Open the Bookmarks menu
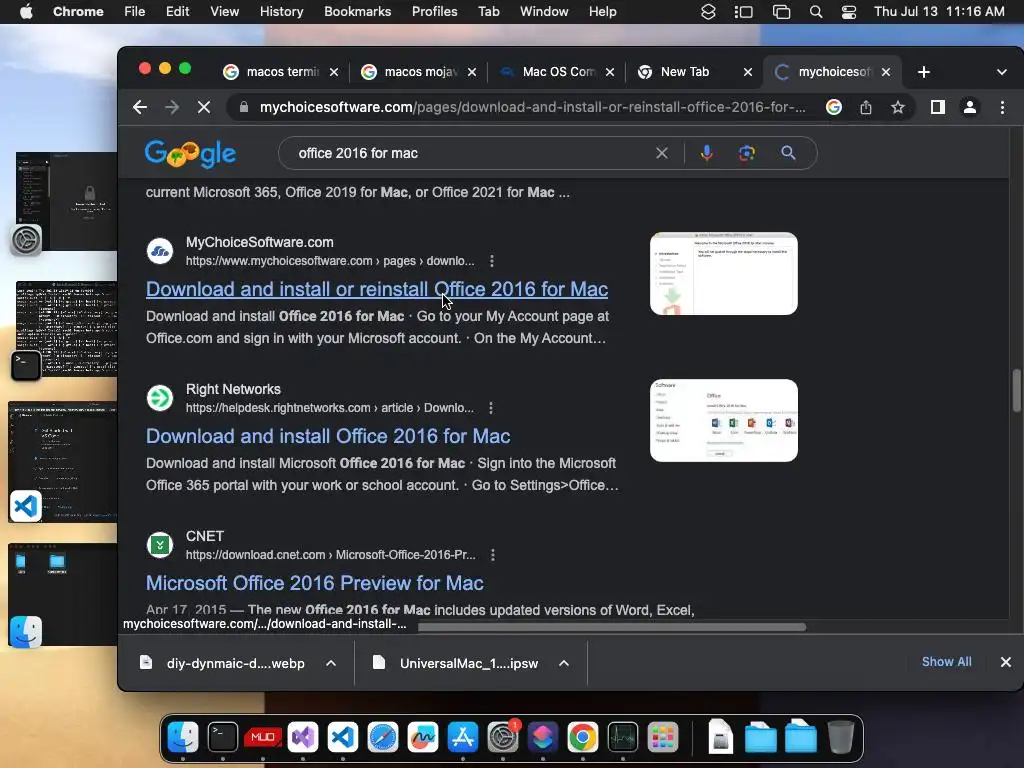1024x768 pixels. tap(357, 11)
